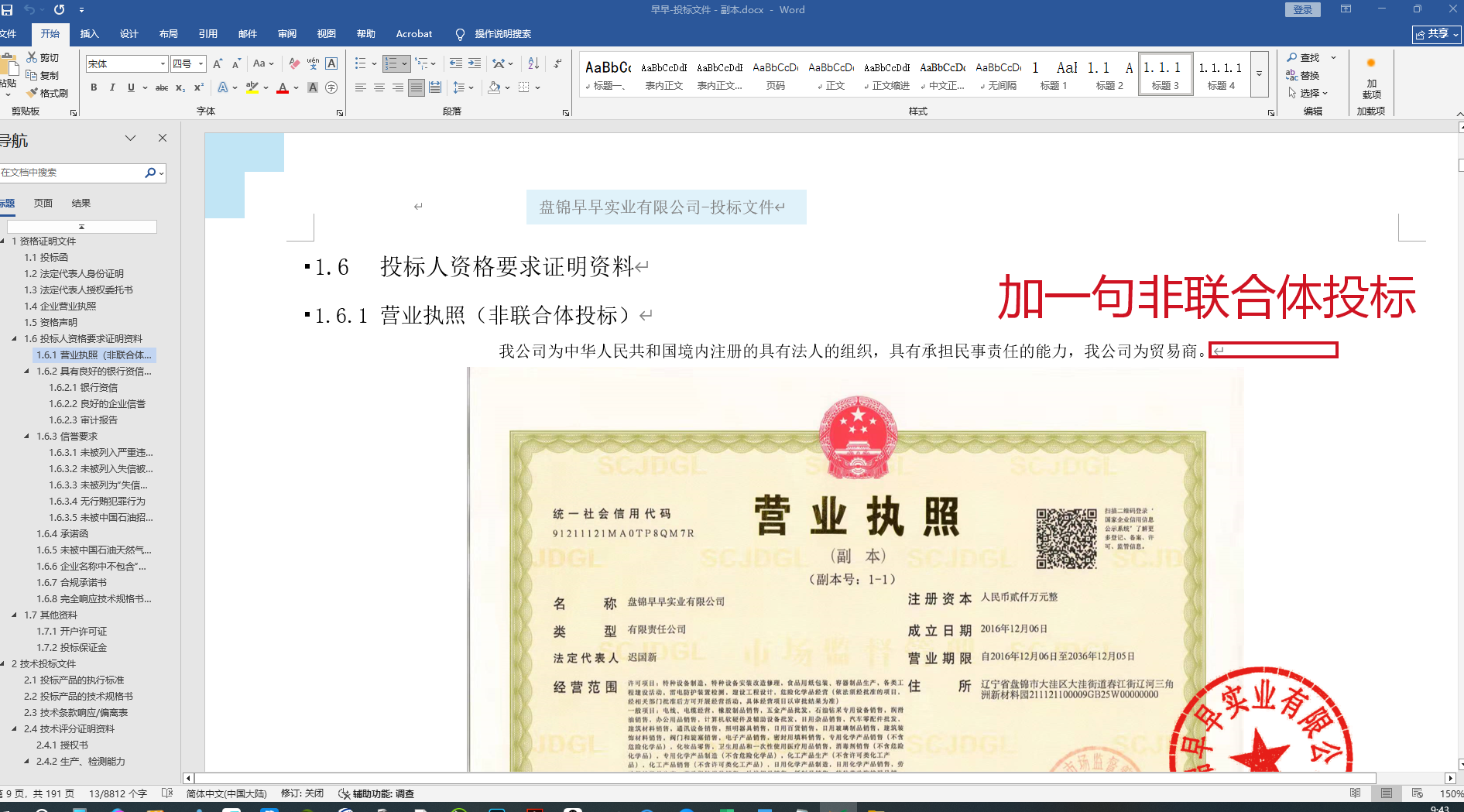Apply superscript formatting (x²)
This screenshot has height=812, width=1464.
[199, 87]
